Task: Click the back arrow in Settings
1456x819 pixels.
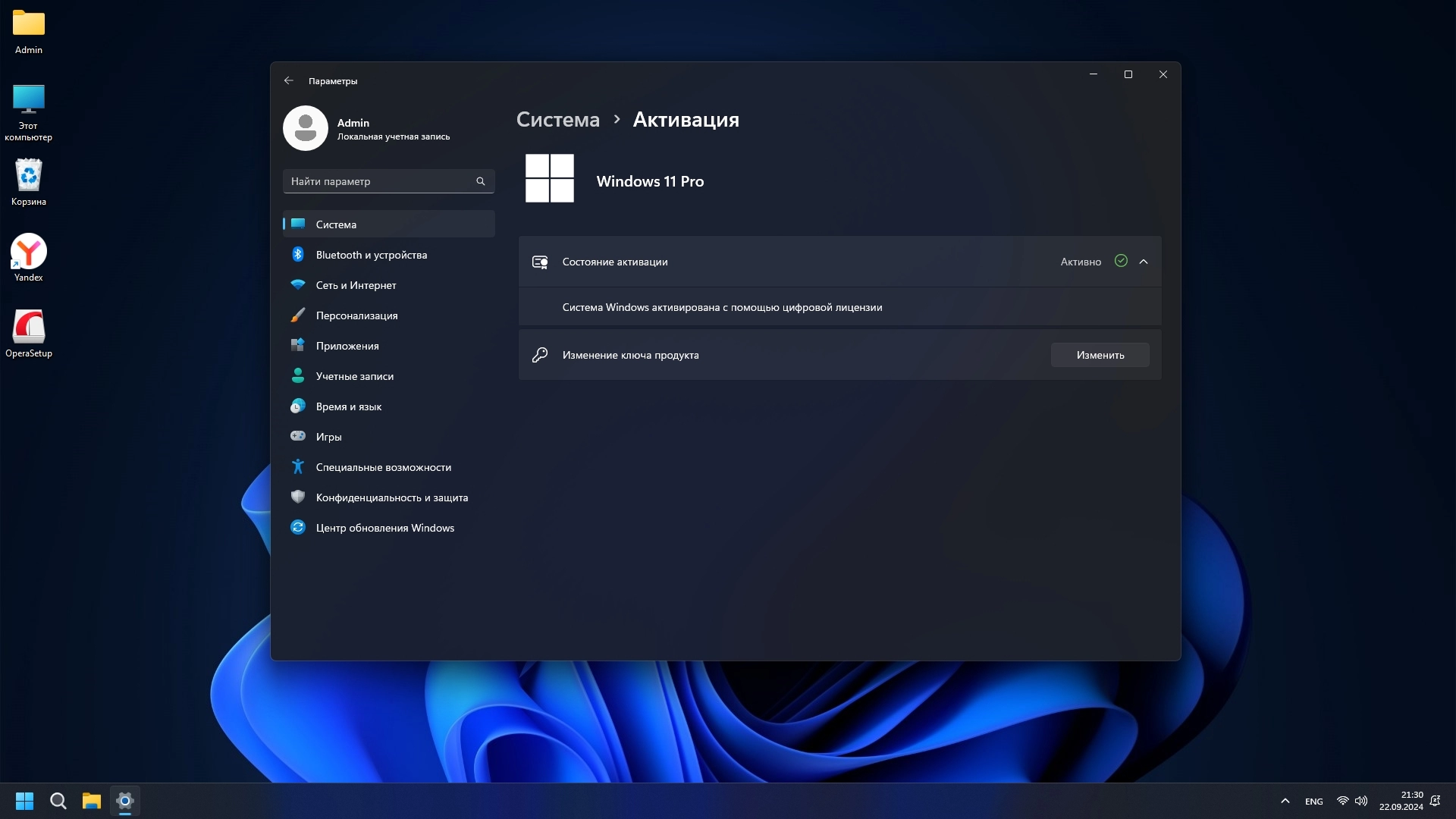Action: pyautogui.click(x=288, y=80)
